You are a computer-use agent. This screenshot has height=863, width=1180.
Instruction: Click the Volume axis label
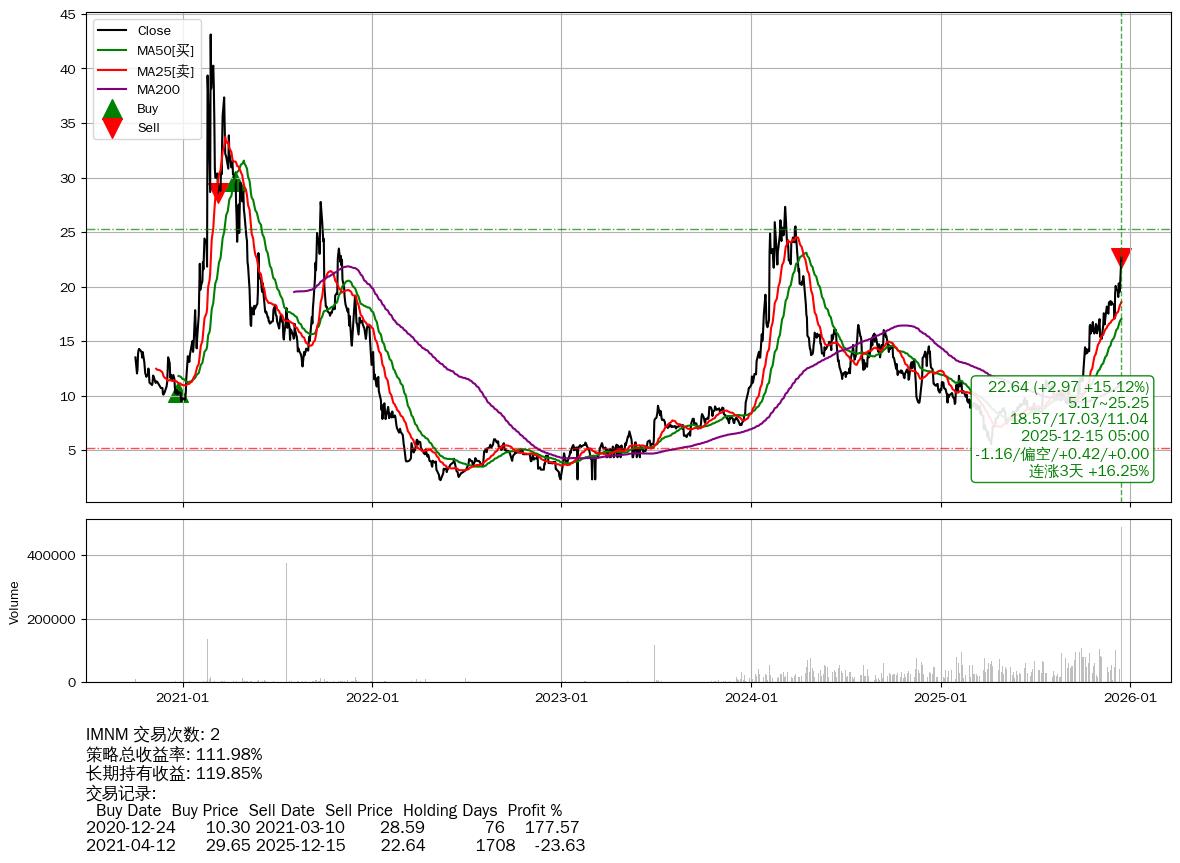(14, 602)
